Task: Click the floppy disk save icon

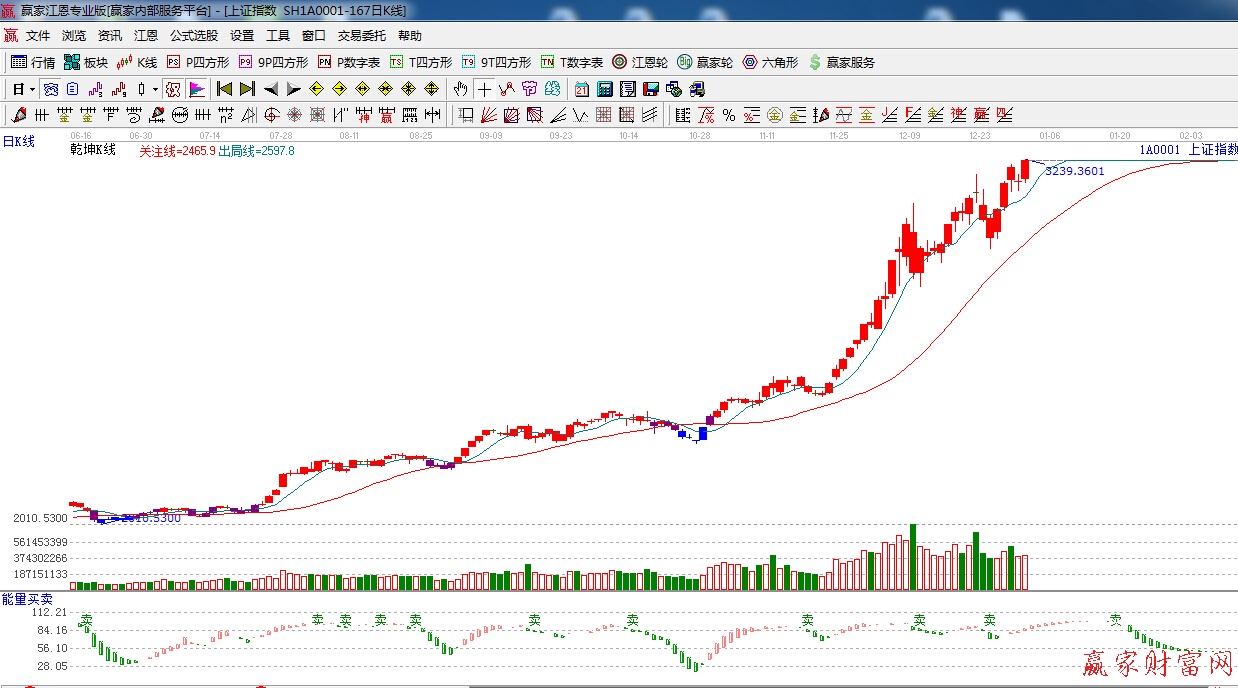Action: click(651, 89)
